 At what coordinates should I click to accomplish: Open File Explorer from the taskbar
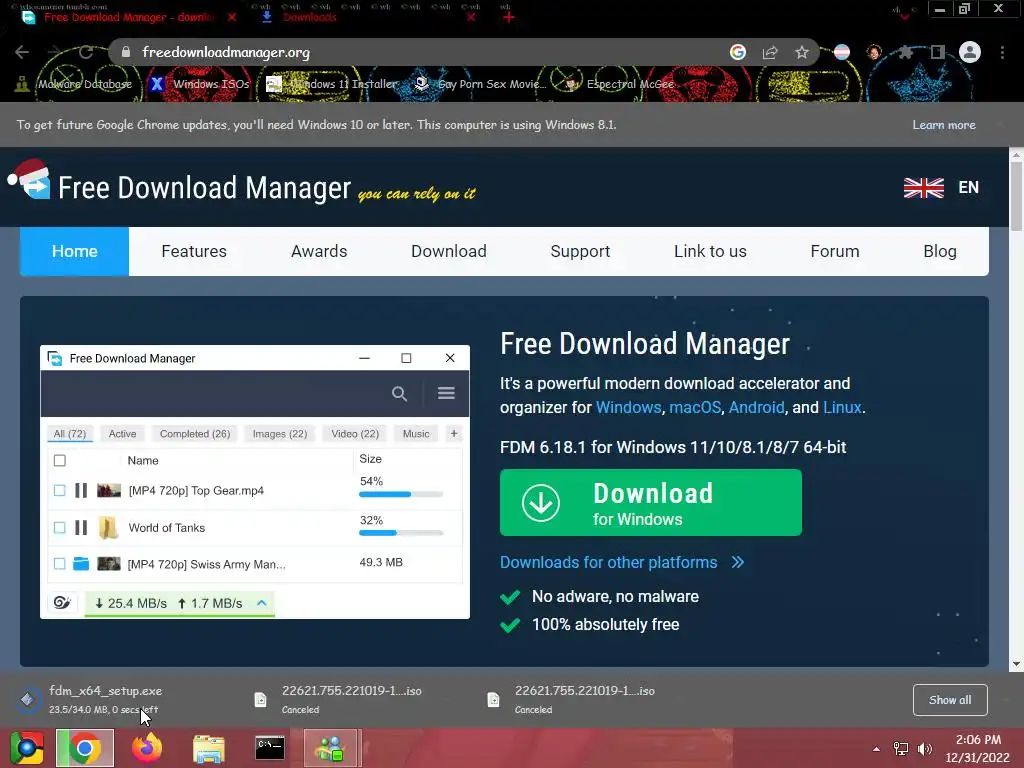[209, 748]
